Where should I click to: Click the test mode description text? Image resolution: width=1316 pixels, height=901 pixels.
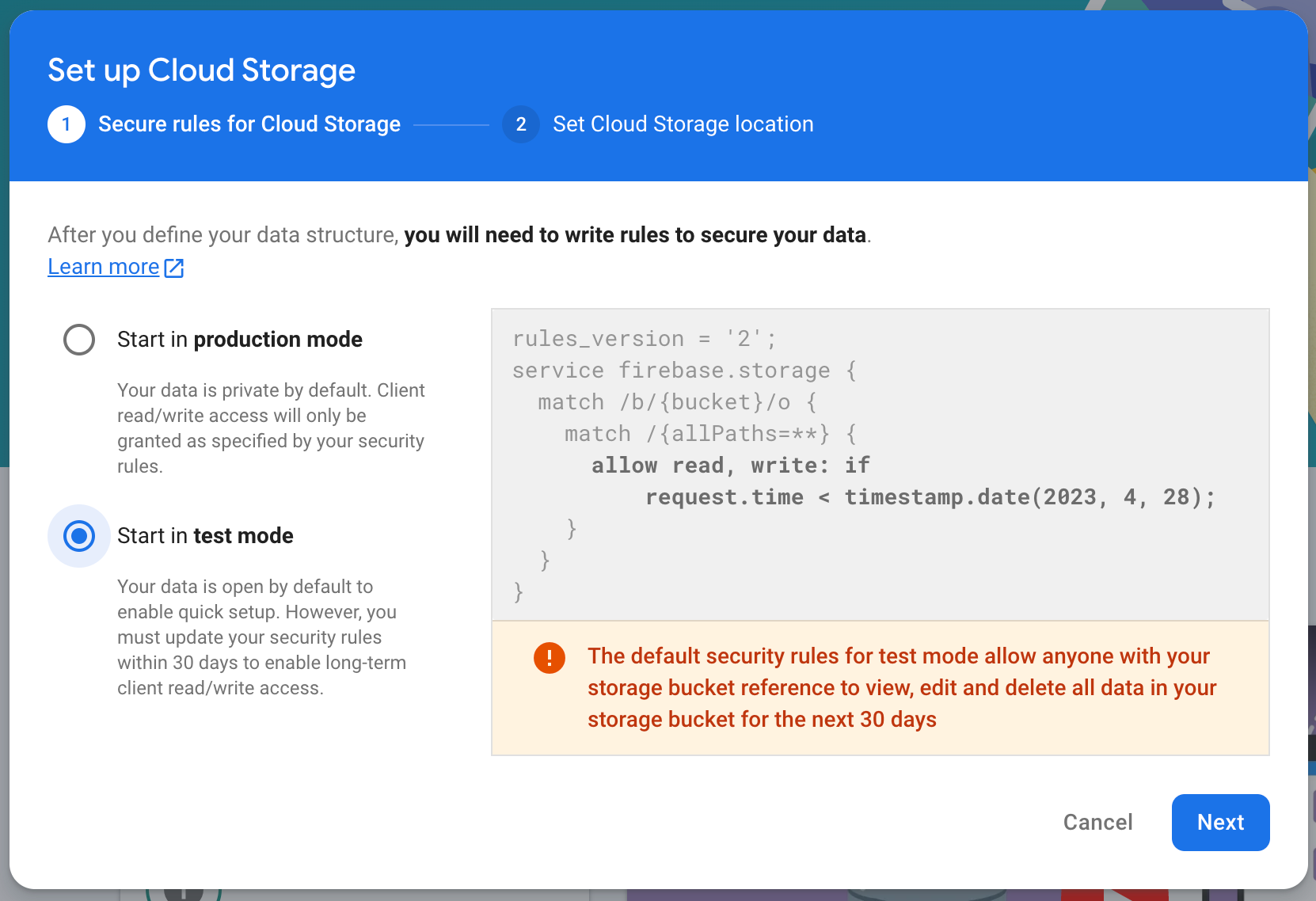coord(261,637)
